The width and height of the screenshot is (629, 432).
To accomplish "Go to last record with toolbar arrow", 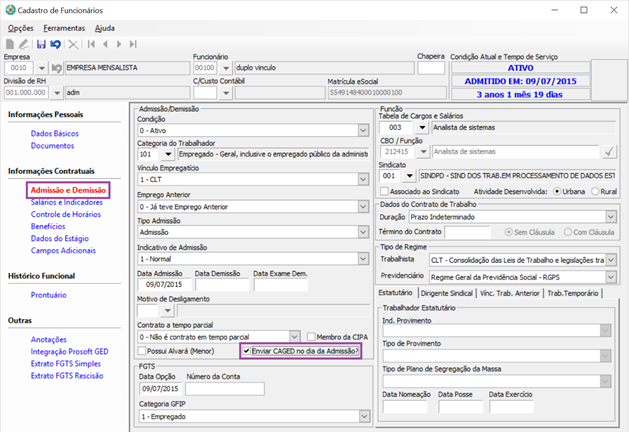I will point(133,44).
